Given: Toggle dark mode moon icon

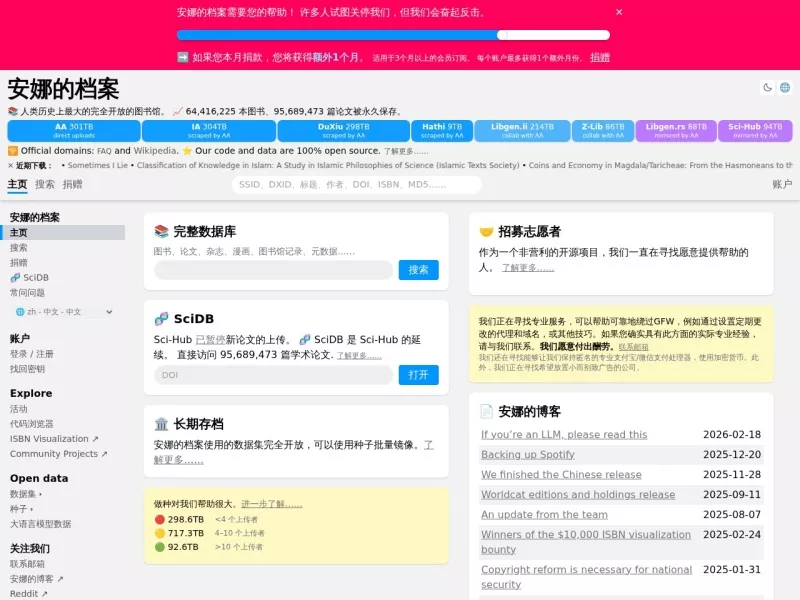Looking at the screenshot, I should click(x=767, y=87).
